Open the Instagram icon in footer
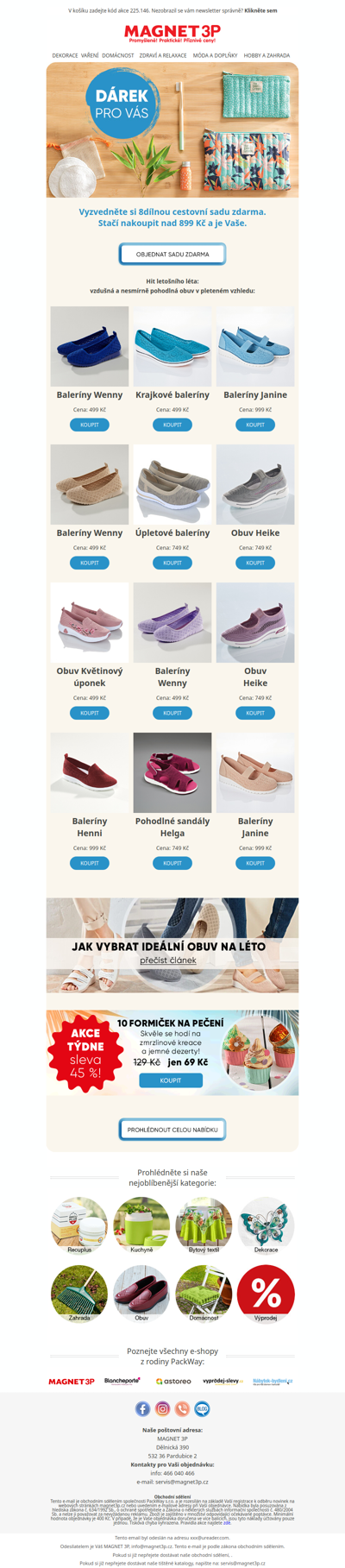 [x=163, y=1409]
